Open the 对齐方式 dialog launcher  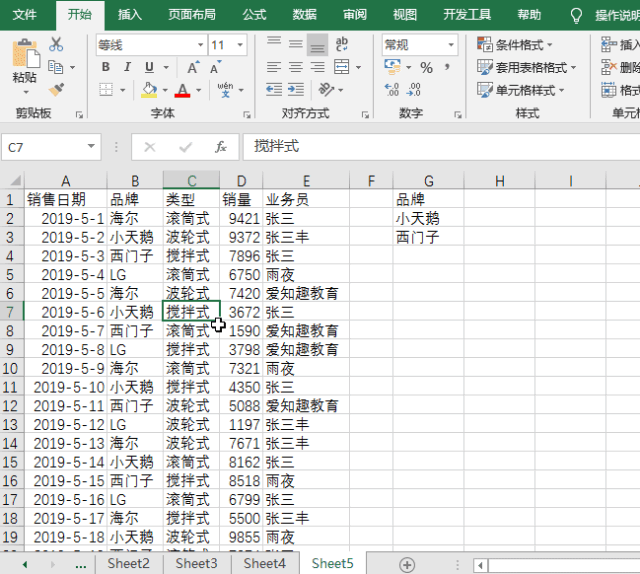tap(365, 115)
